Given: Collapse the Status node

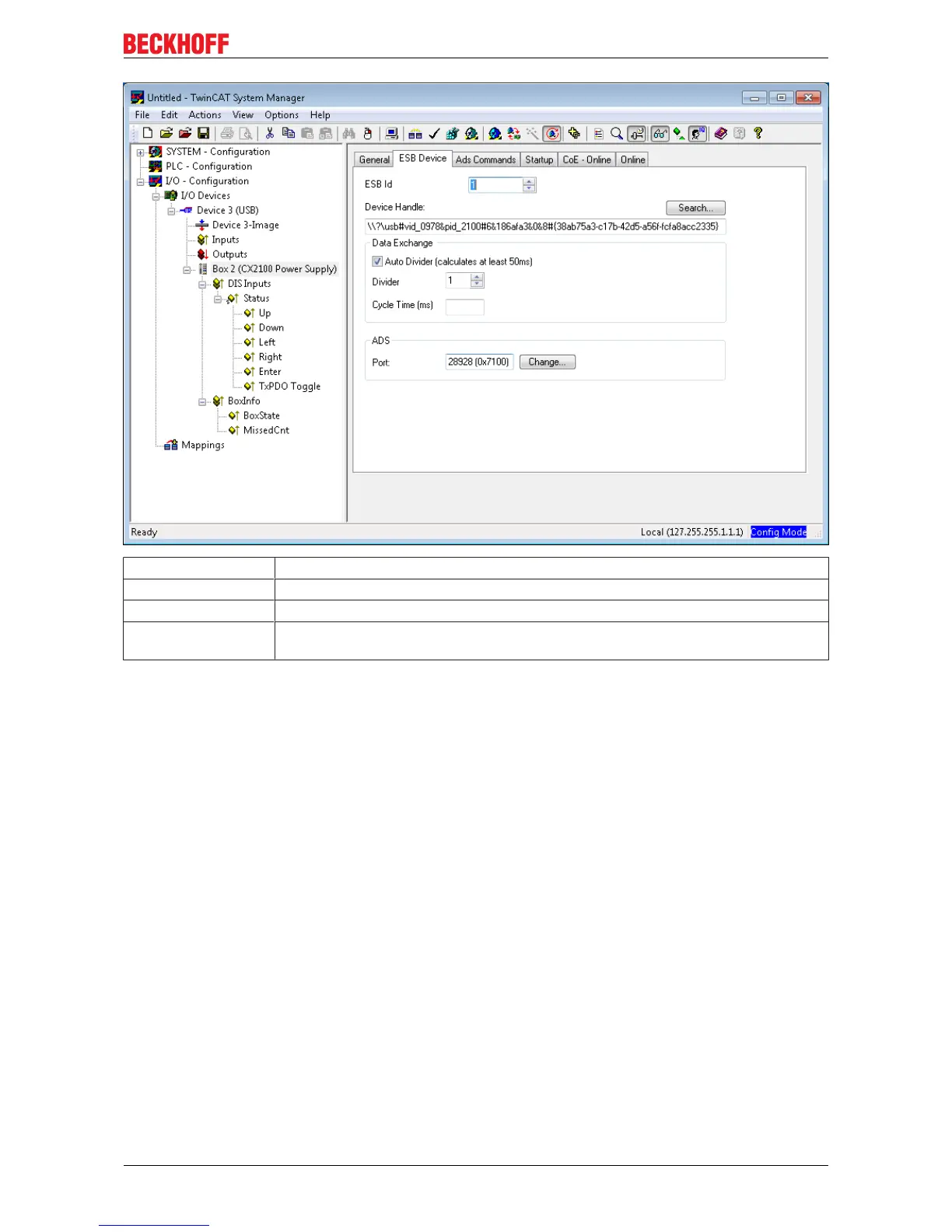Looking at the screenshot, I should tap(218, 299).
